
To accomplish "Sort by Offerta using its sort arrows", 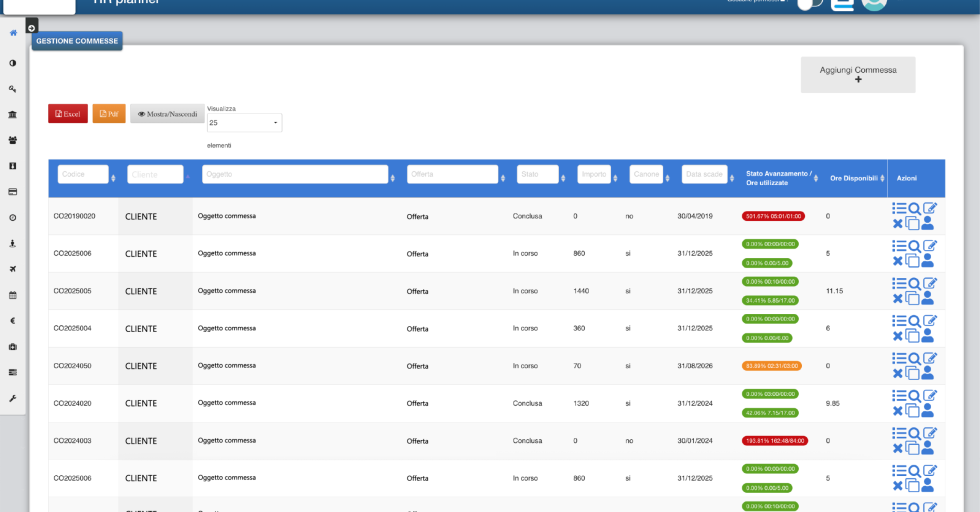I will click(x=502, y=178).
